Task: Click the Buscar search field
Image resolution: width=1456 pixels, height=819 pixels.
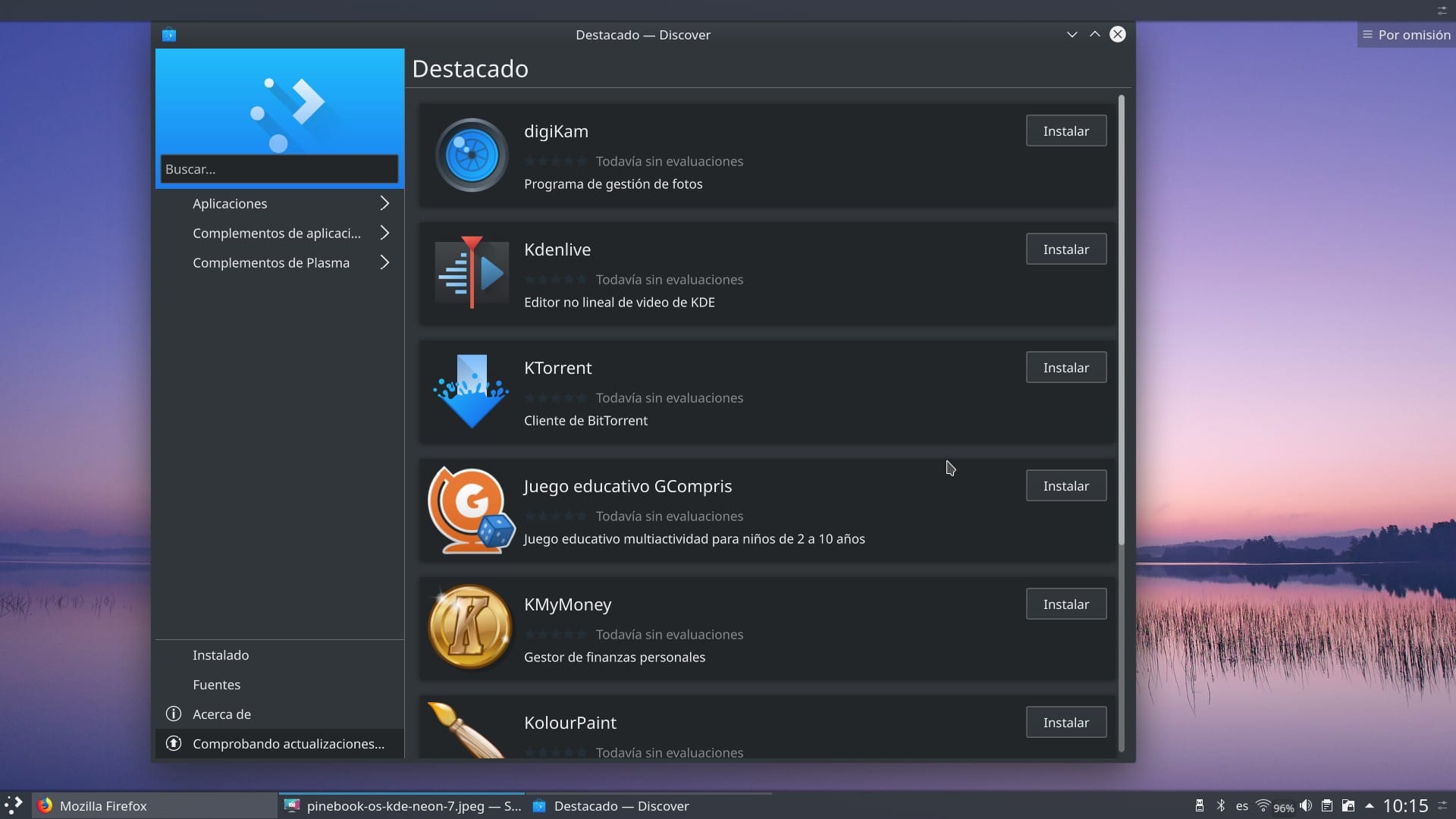Action: point(279,169)
